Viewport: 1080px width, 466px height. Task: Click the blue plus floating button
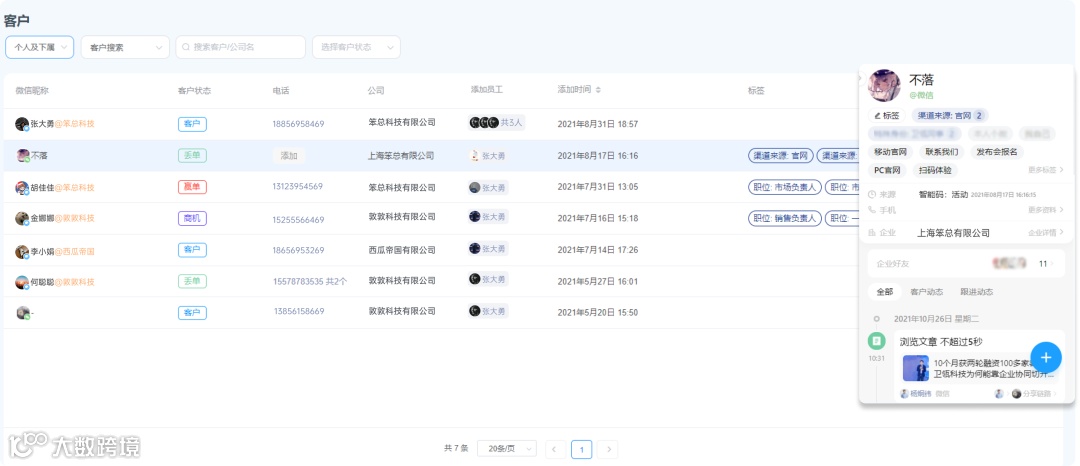pos(1046,357)
